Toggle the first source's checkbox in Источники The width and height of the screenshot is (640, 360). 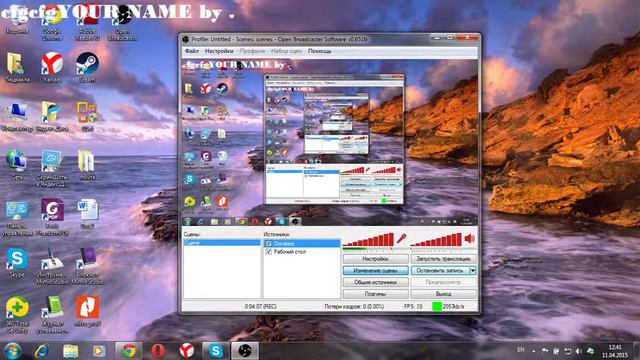click(269, 244)
